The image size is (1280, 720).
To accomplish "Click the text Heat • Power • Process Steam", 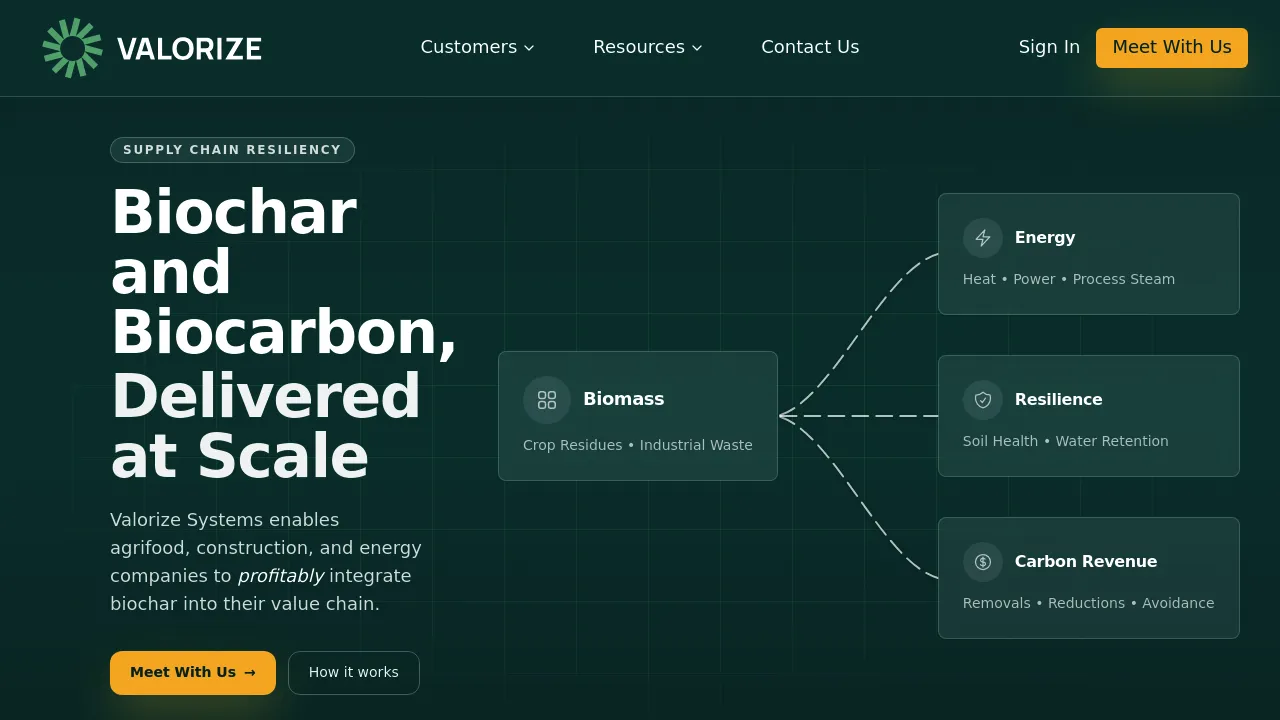I will point(1069,279).
